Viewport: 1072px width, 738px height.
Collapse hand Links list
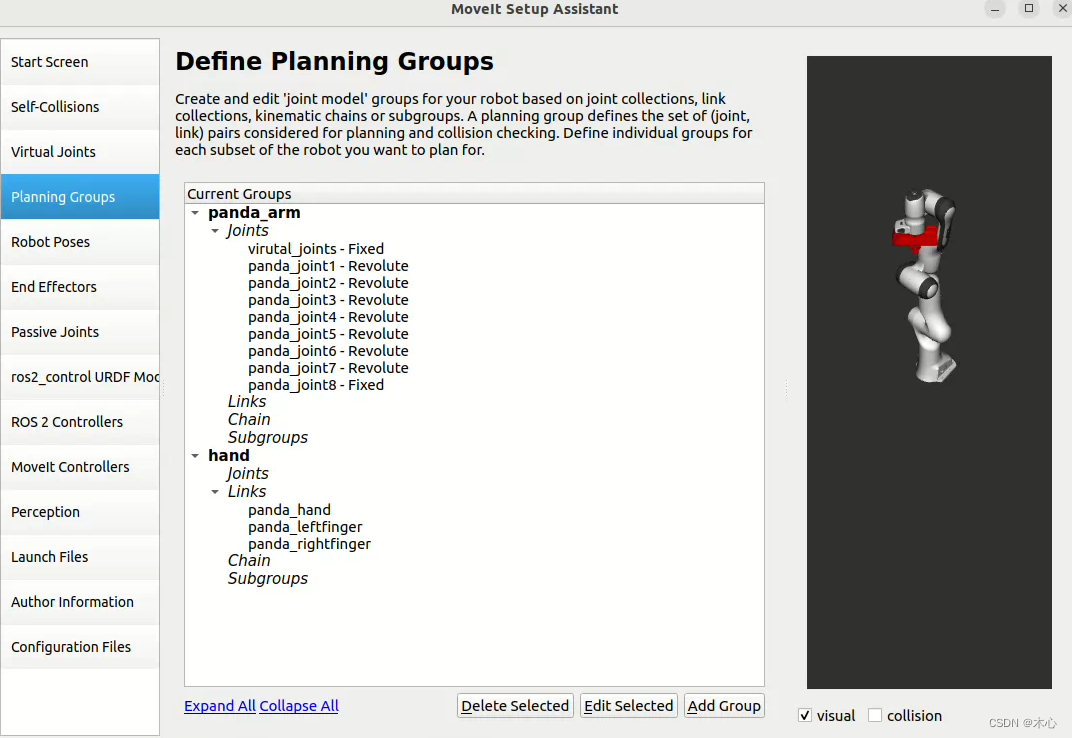click(x=215, y=492)
